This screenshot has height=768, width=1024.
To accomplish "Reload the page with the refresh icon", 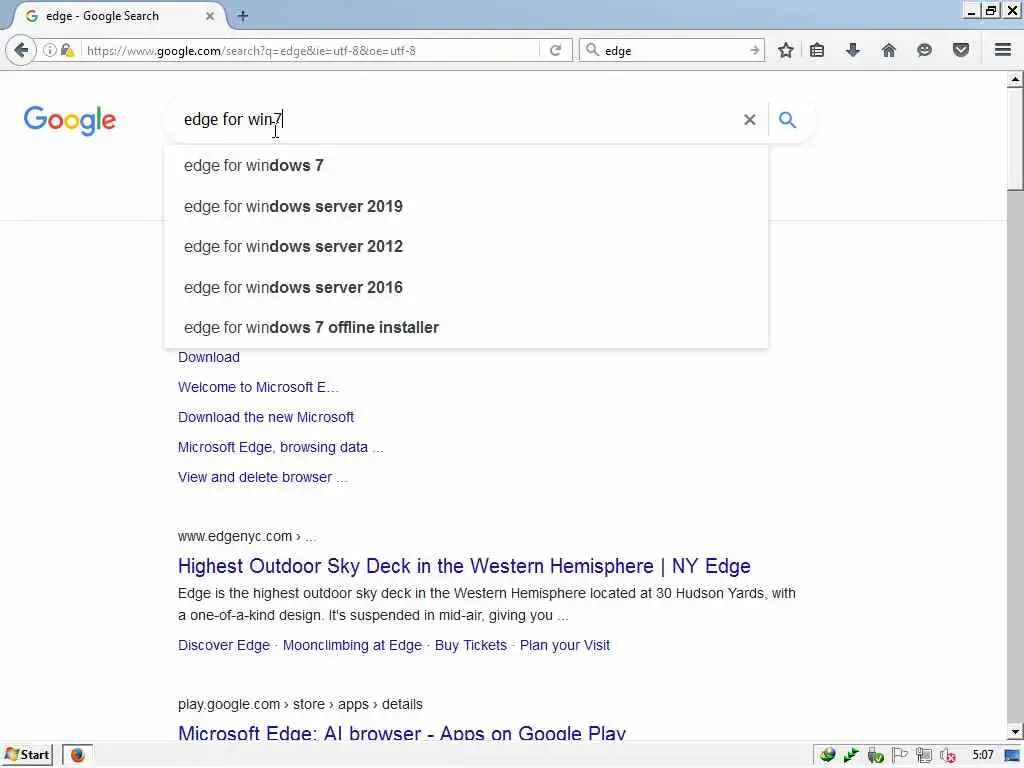I will click(x=555, y=50).
